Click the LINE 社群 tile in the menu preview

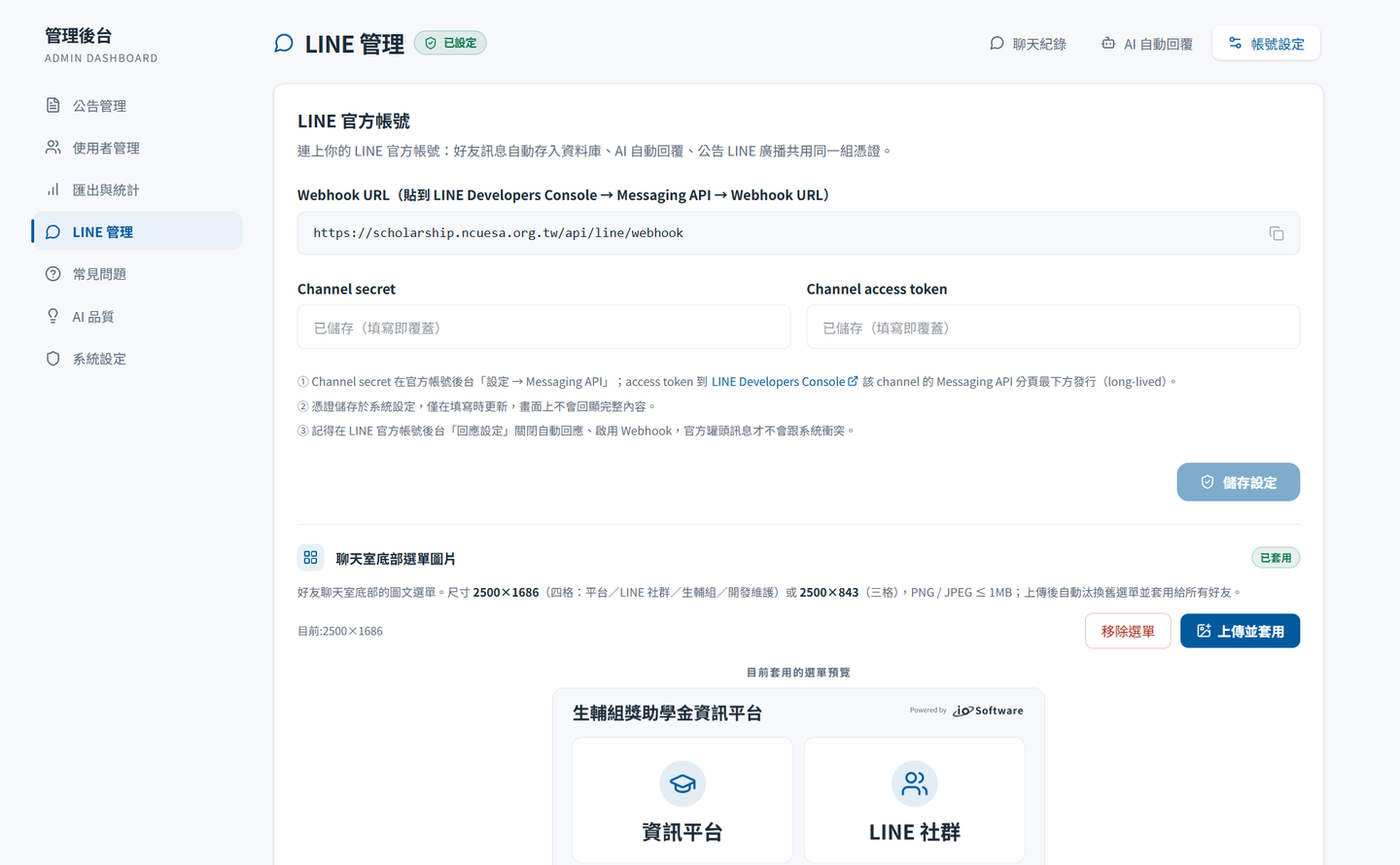point(914,800)
